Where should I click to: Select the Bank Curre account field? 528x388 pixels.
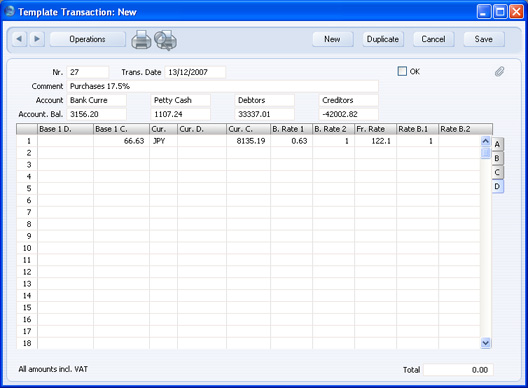[x=96, y=100]
